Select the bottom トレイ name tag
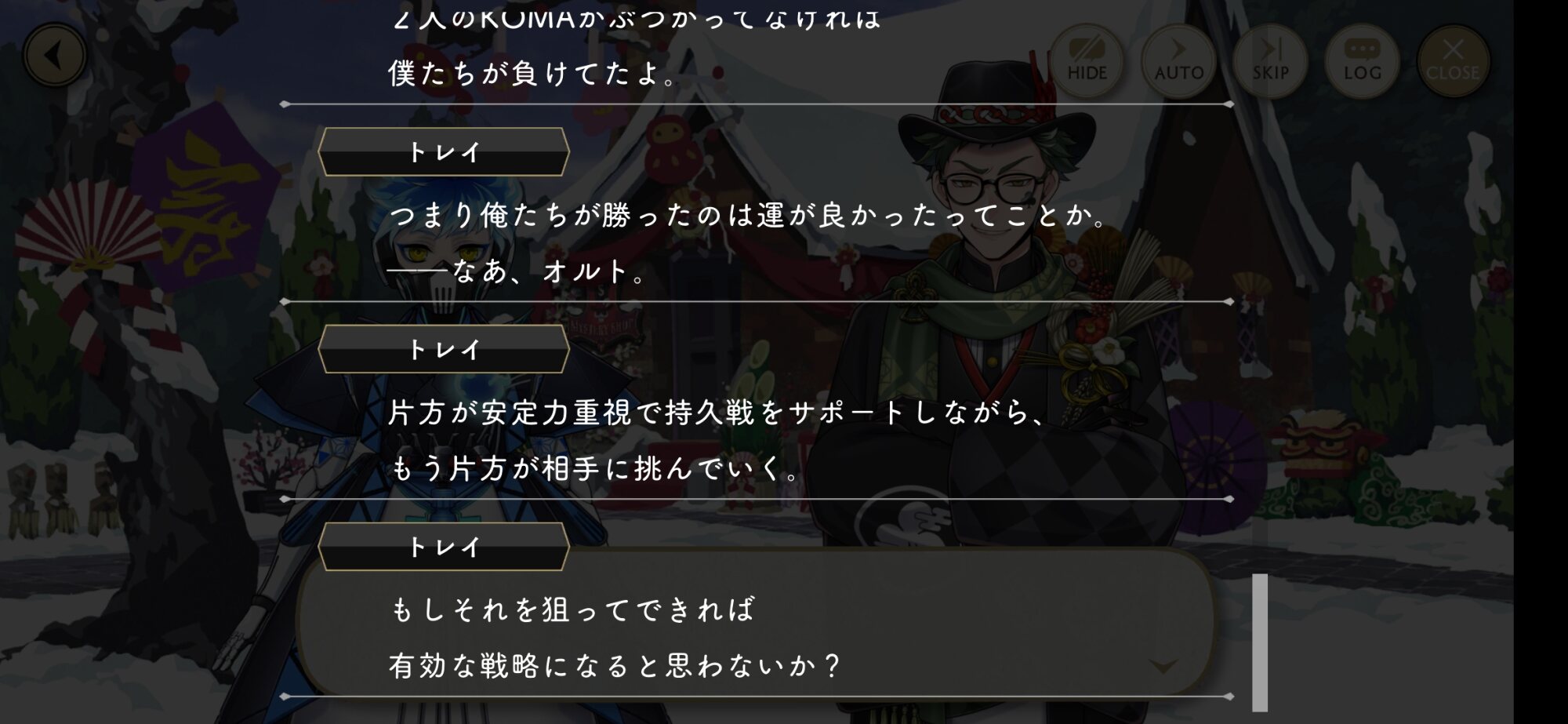 444,547
